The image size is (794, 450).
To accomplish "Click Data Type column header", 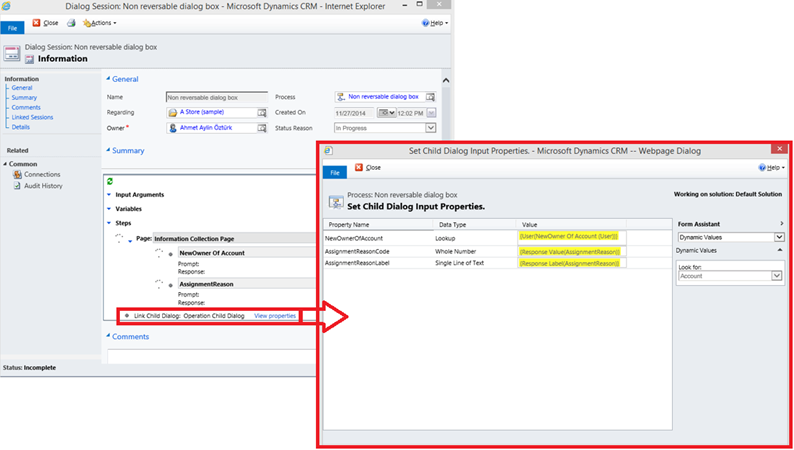I will click(x=453, y=225).
